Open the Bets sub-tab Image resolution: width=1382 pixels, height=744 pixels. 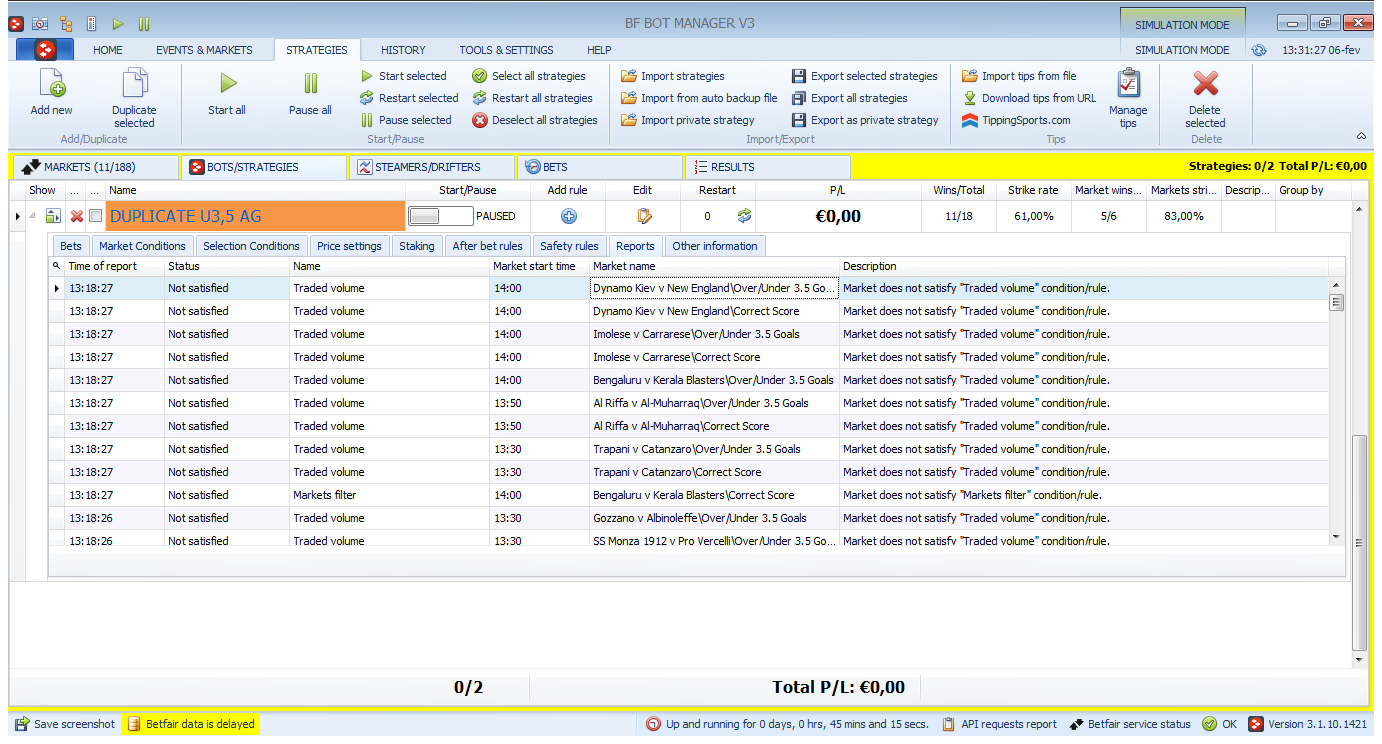[71, 246]
